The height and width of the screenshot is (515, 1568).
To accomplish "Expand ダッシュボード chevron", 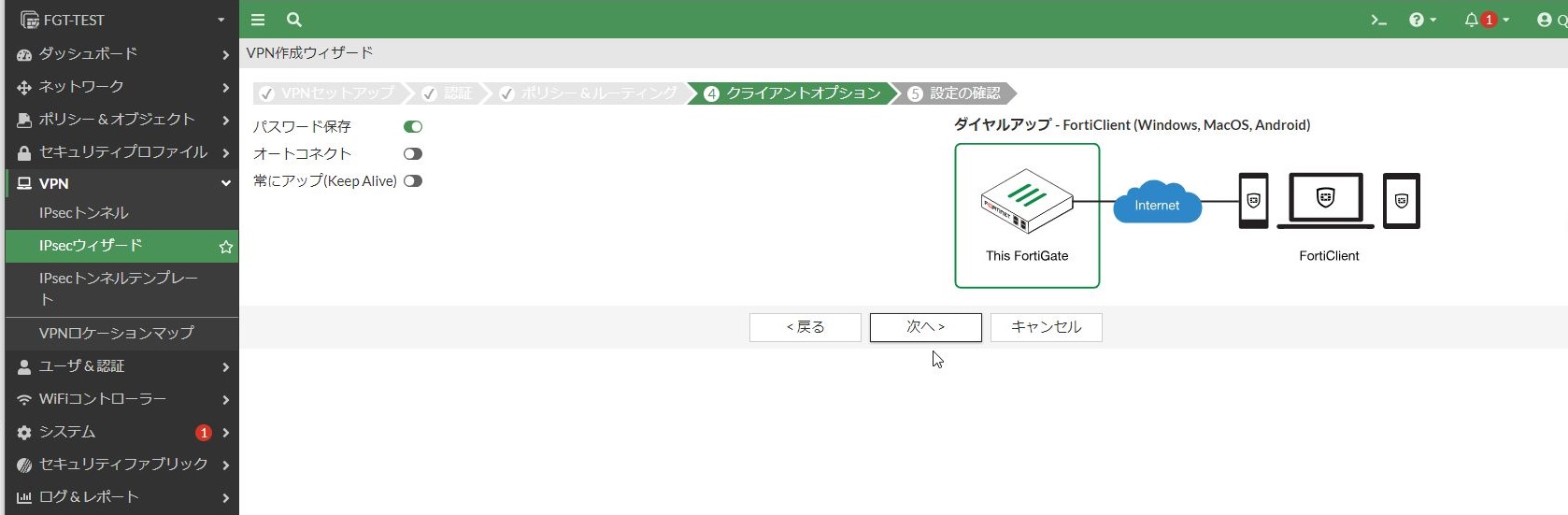I will pyautogui.click(x=225, y=55).
